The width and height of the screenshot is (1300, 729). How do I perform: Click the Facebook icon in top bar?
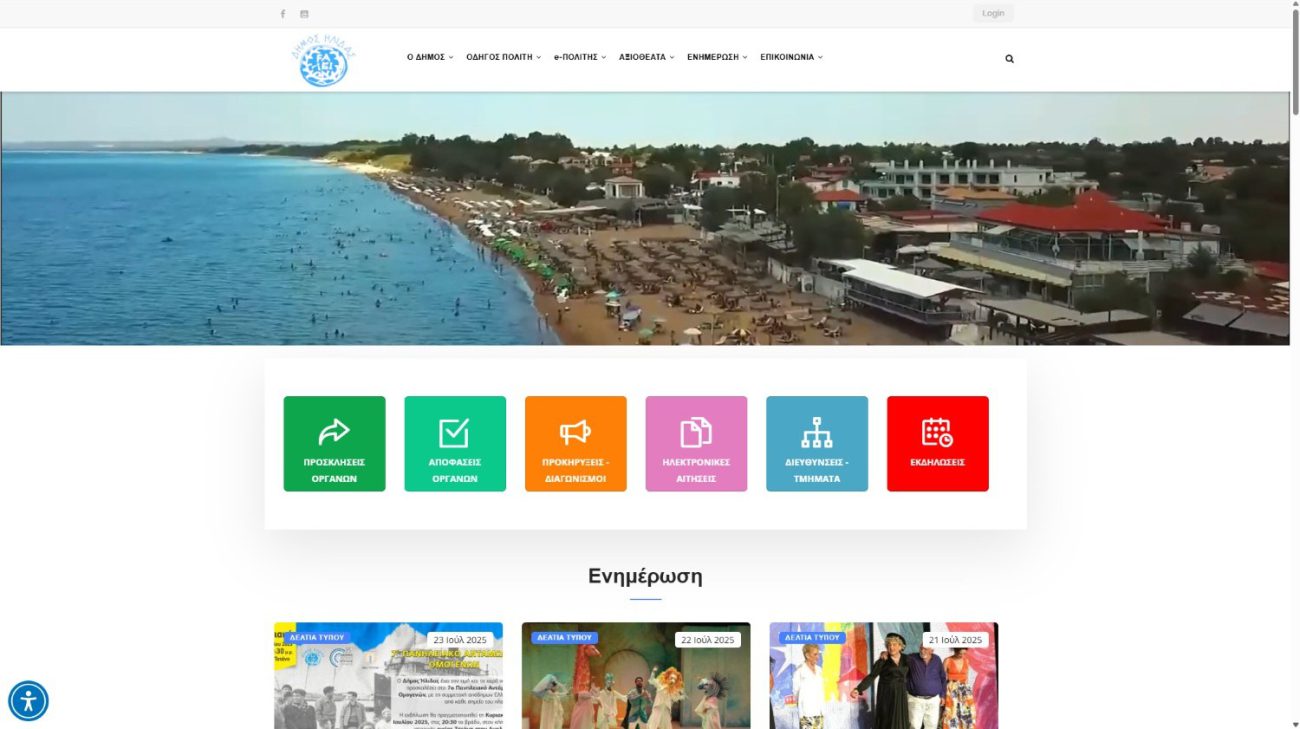tap(282, 14)
